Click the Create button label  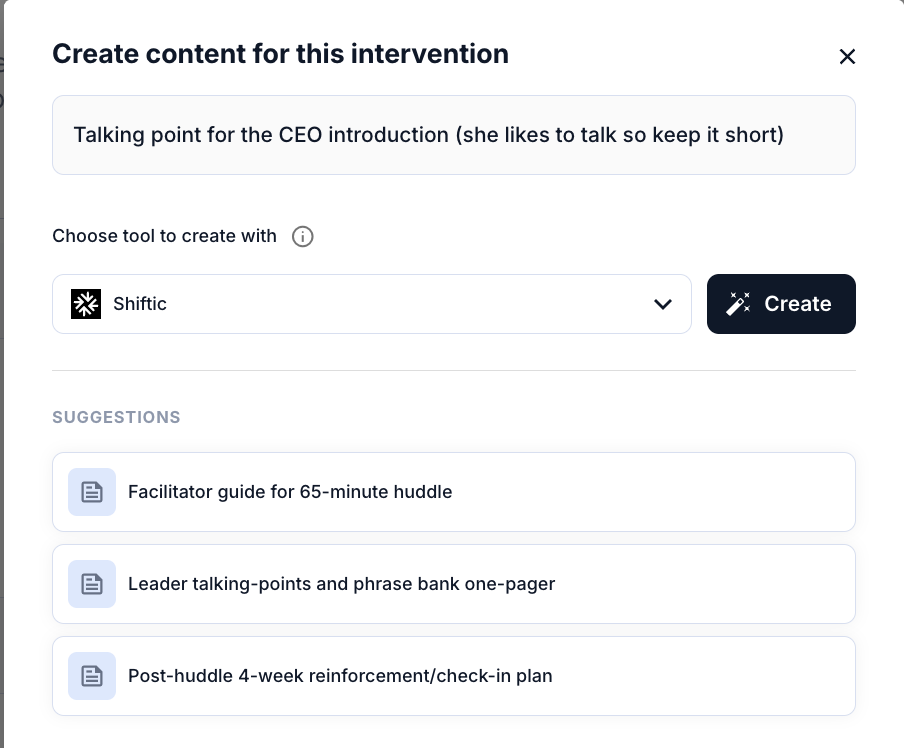798,304
